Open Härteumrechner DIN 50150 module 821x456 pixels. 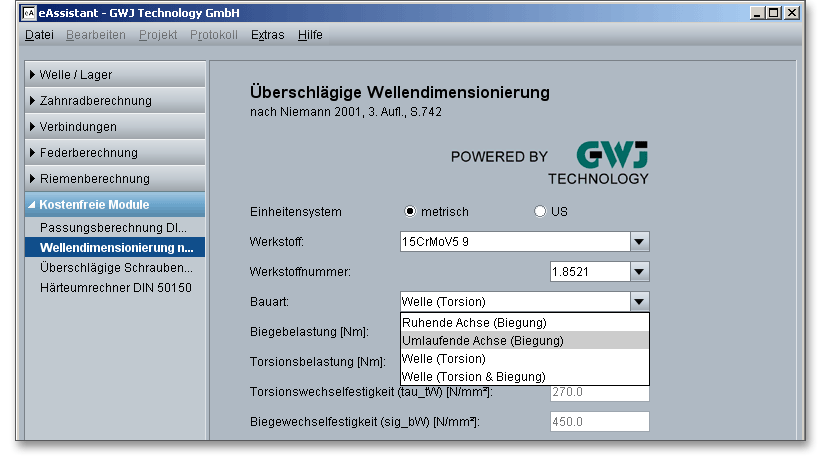click(115, 288)
